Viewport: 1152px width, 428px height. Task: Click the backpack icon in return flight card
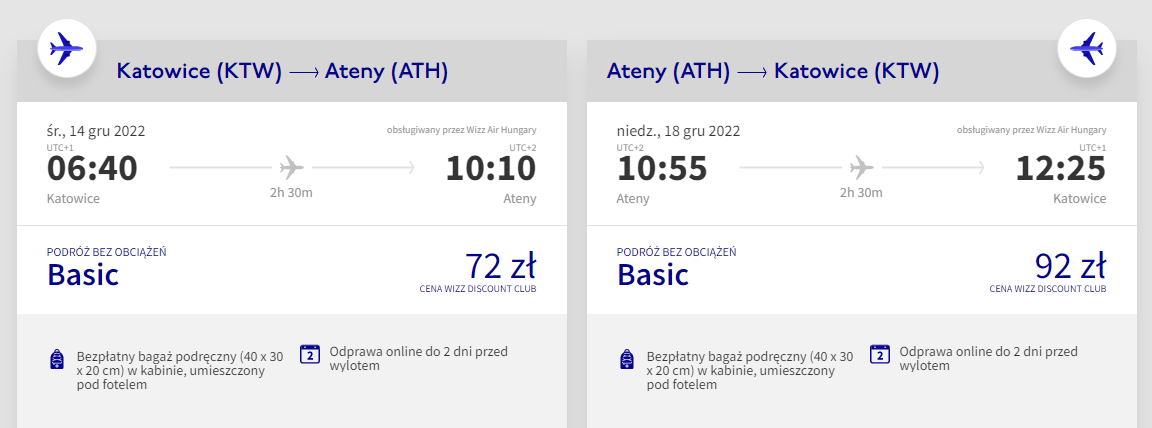[x=626, y=360]
